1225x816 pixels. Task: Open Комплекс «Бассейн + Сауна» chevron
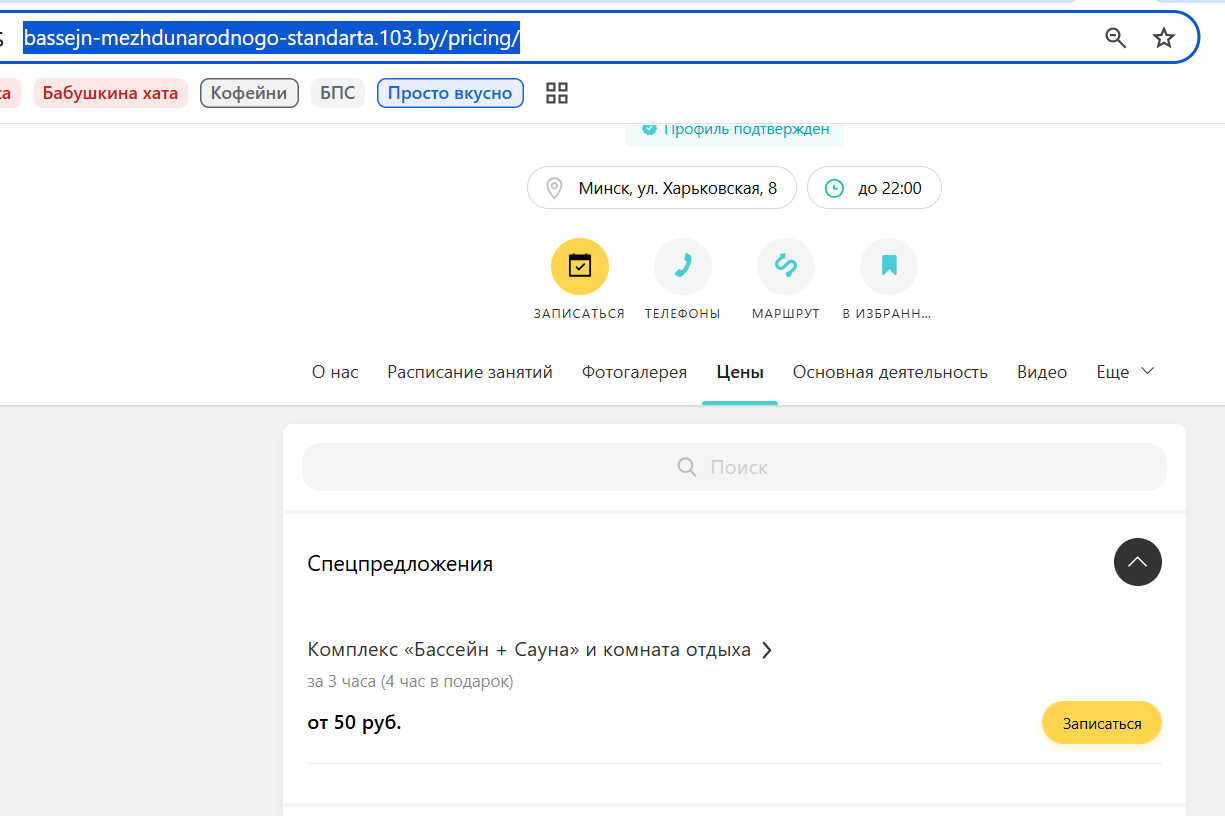pos(767,650)
